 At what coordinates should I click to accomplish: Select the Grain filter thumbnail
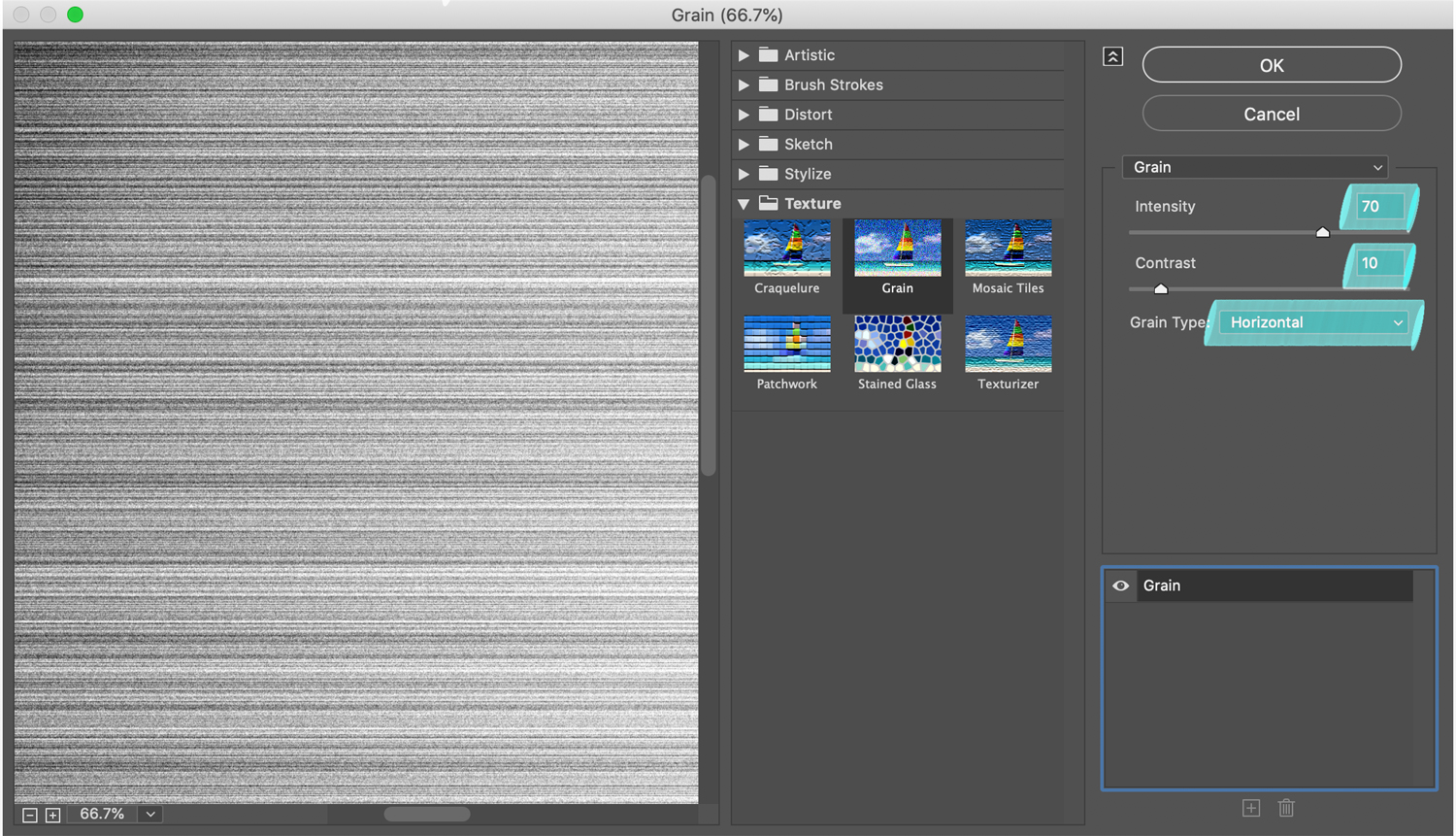coord(897,248)
